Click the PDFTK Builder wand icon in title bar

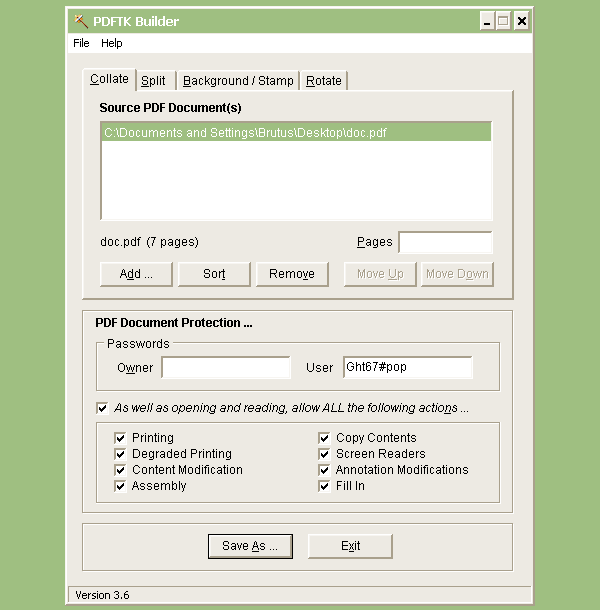81,21
